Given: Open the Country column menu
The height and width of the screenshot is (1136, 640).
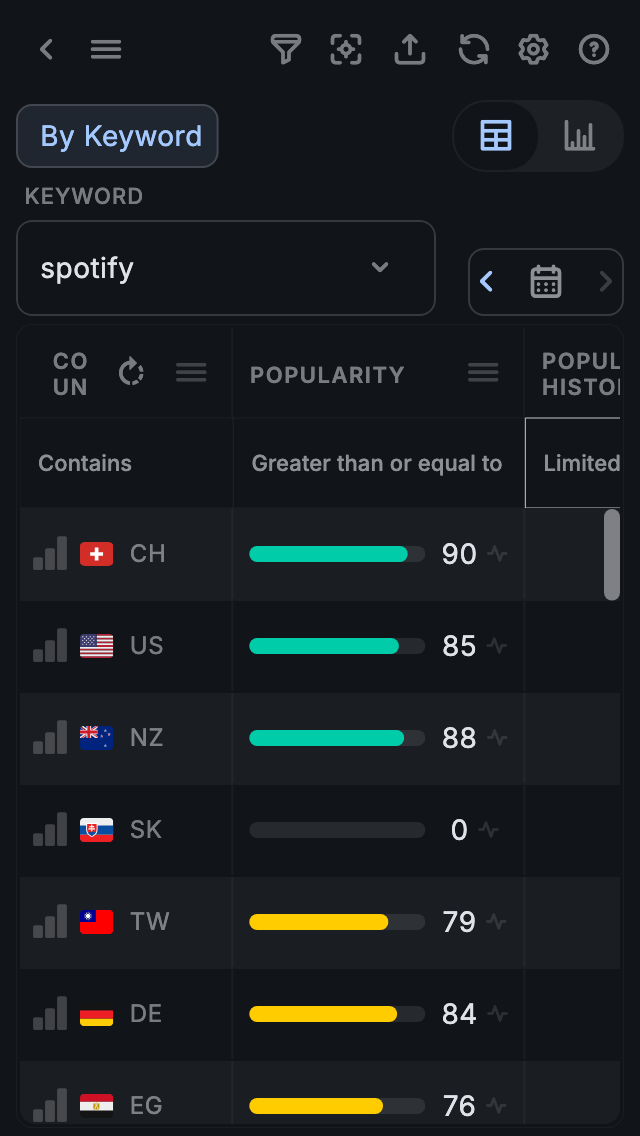Looking at the screenshot, I should point(191,373).
